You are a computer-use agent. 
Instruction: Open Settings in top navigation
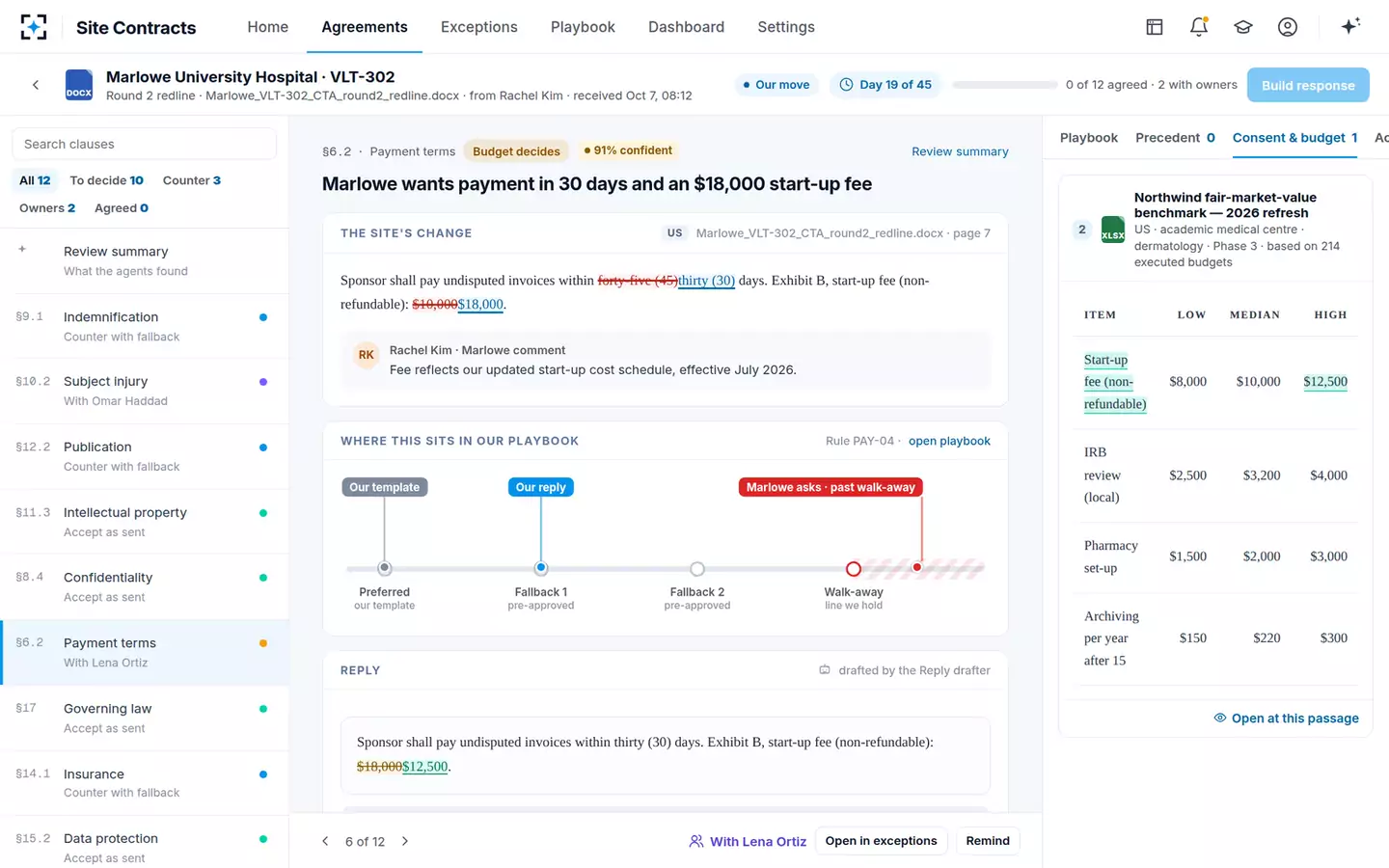[786, 27]
